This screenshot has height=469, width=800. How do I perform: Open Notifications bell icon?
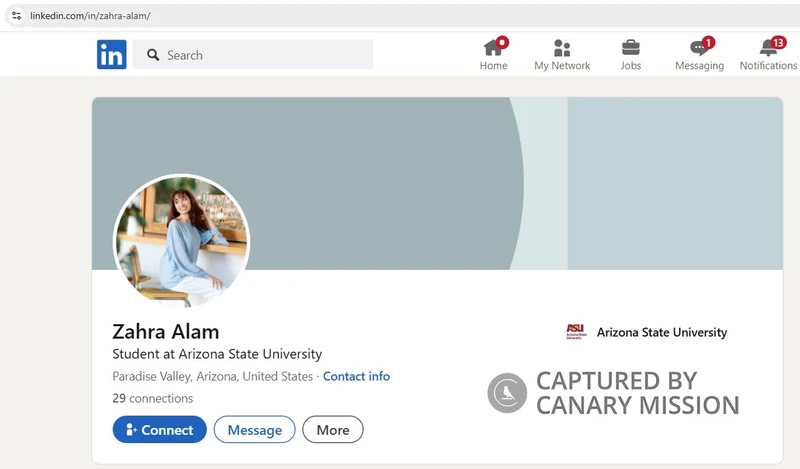point(768,48)
